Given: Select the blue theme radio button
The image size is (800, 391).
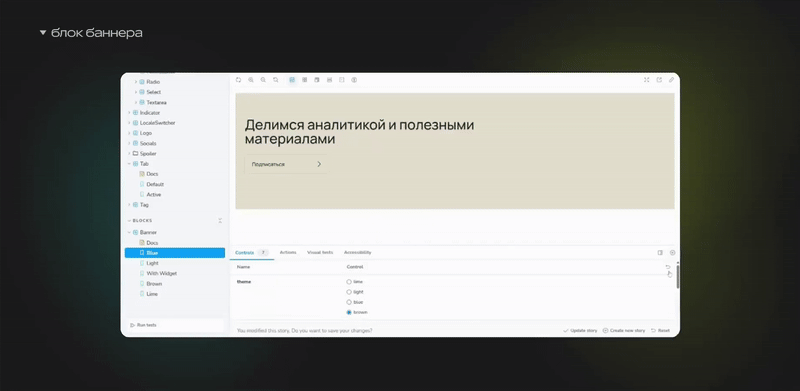Looking at the screenshot, I should point(349,302).
